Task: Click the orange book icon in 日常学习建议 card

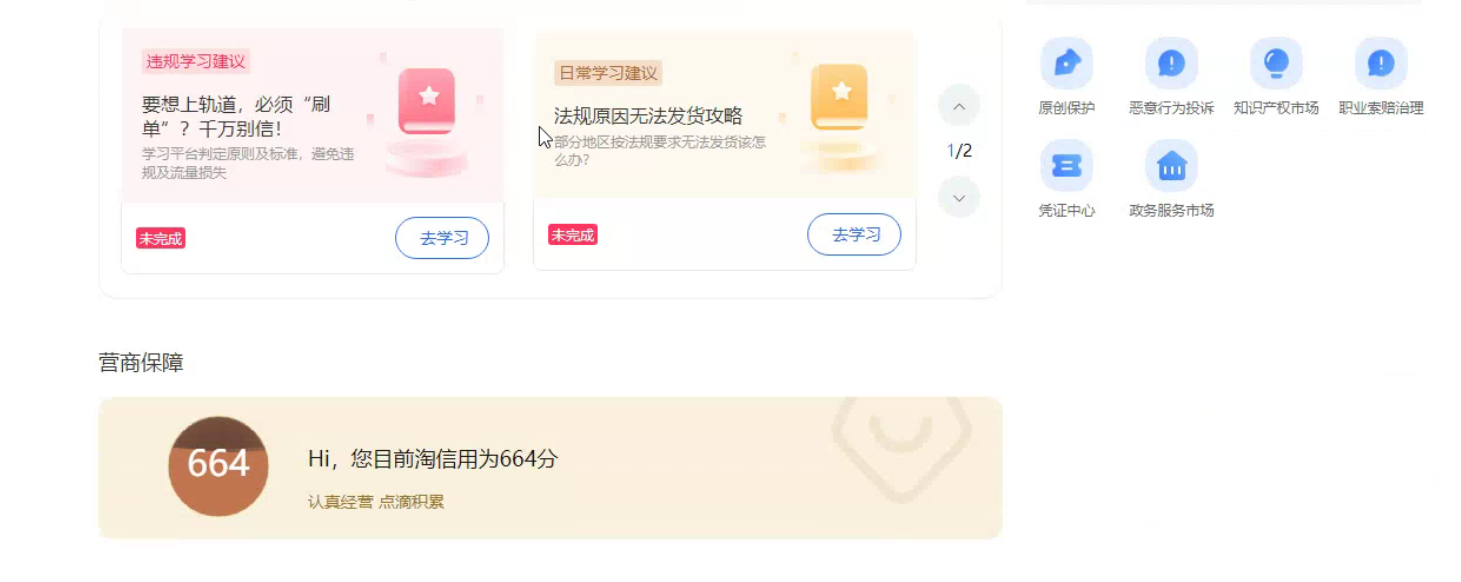Action: pyautogui.click(x=839, y=97)
